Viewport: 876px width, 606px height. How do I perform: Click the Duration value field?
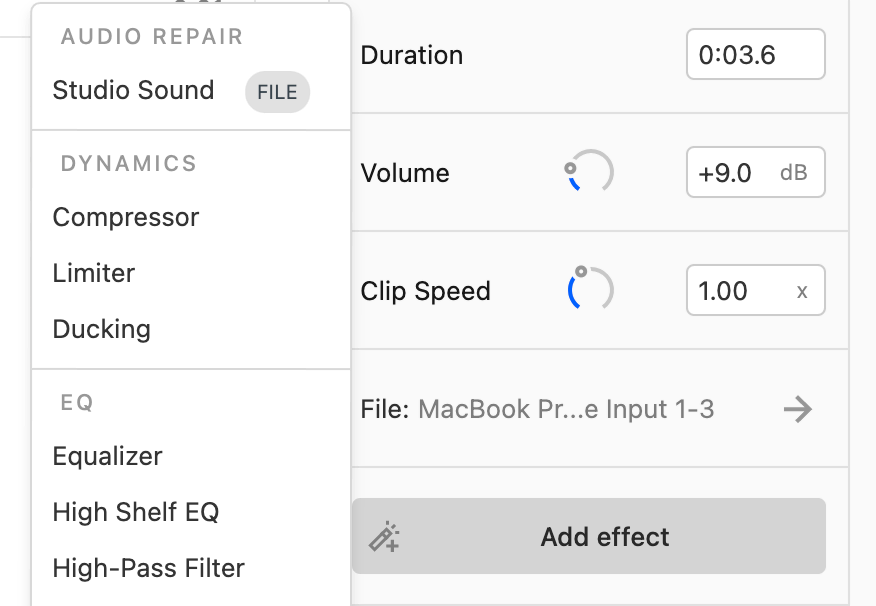755,54
